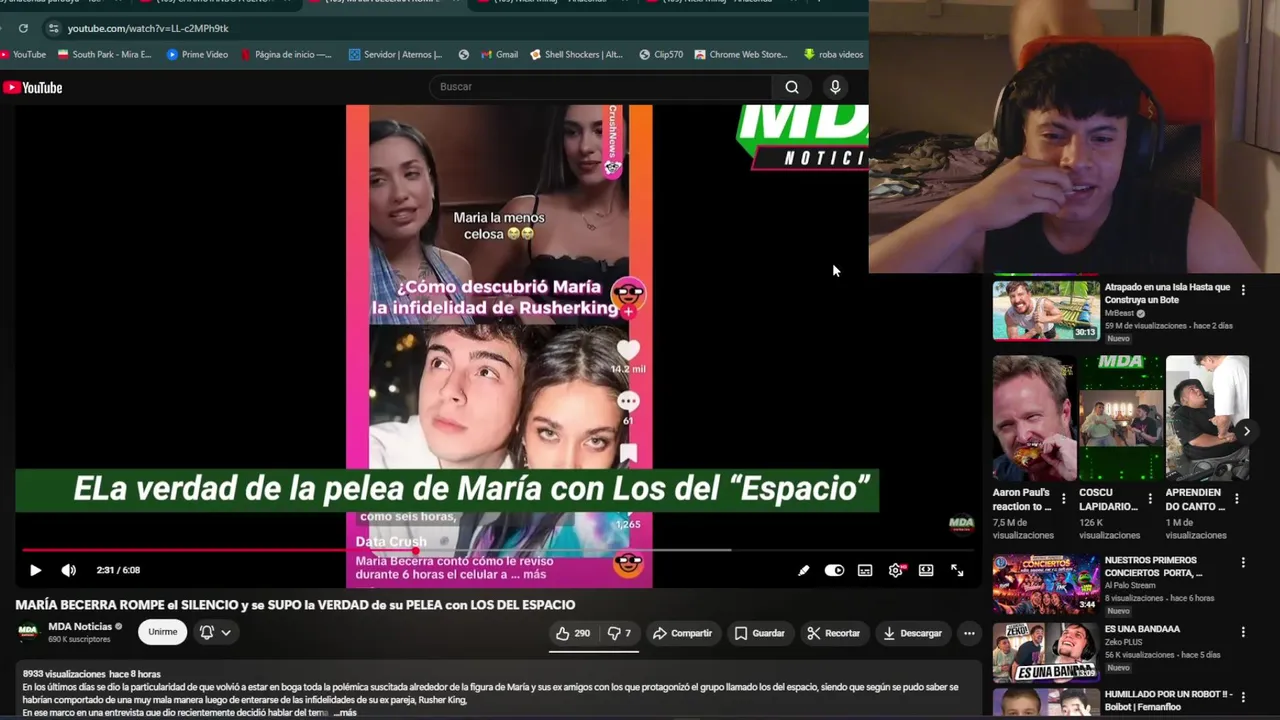1280x720 pixels.
Task: Open the MDA Noticias channel name
Action: 80,627
